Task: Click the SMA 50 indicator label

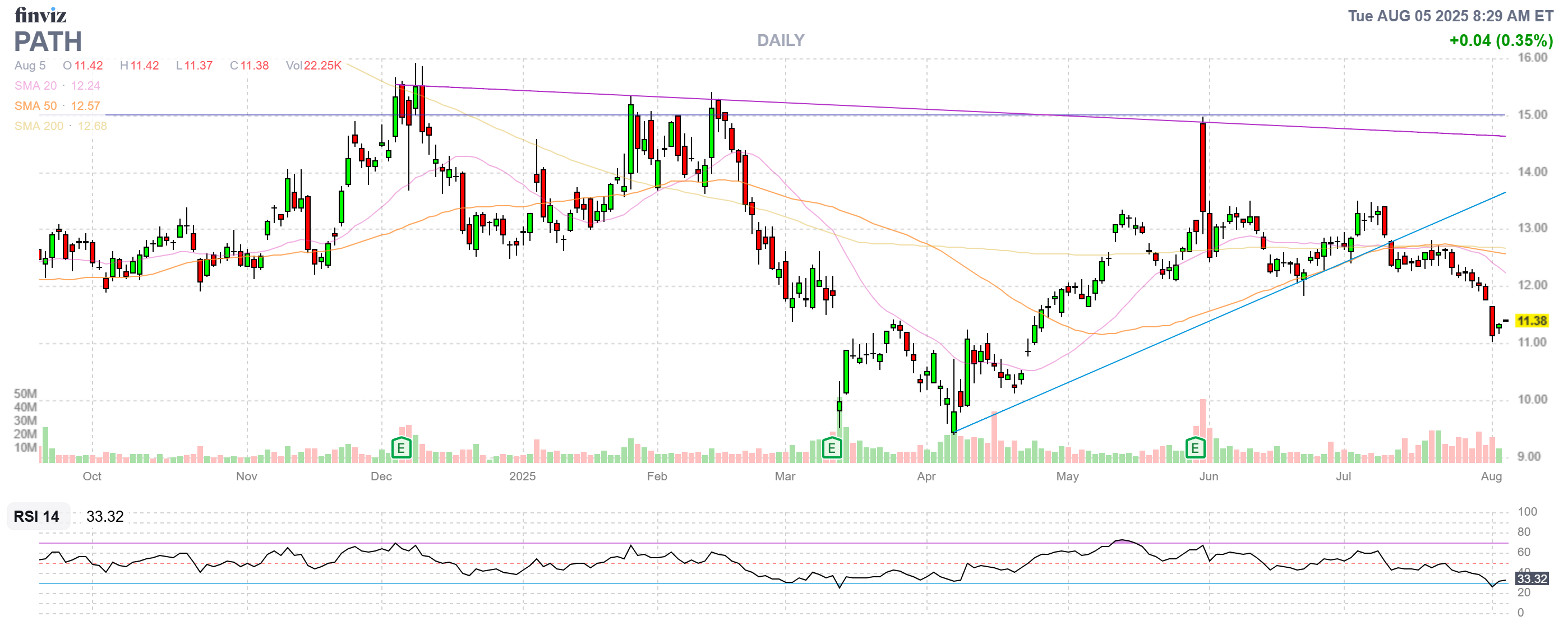Action: (x=35, y=106)
